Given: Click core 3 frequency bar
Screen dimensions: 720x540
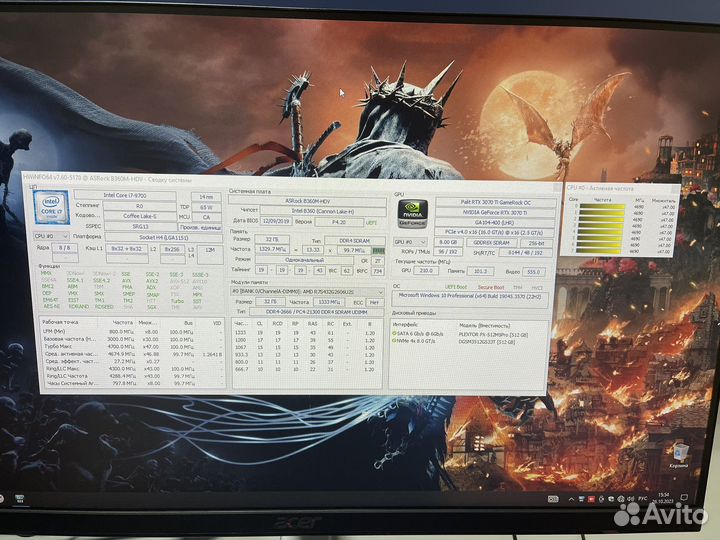Looking at the screenshot, I should (x=601, y=226).
